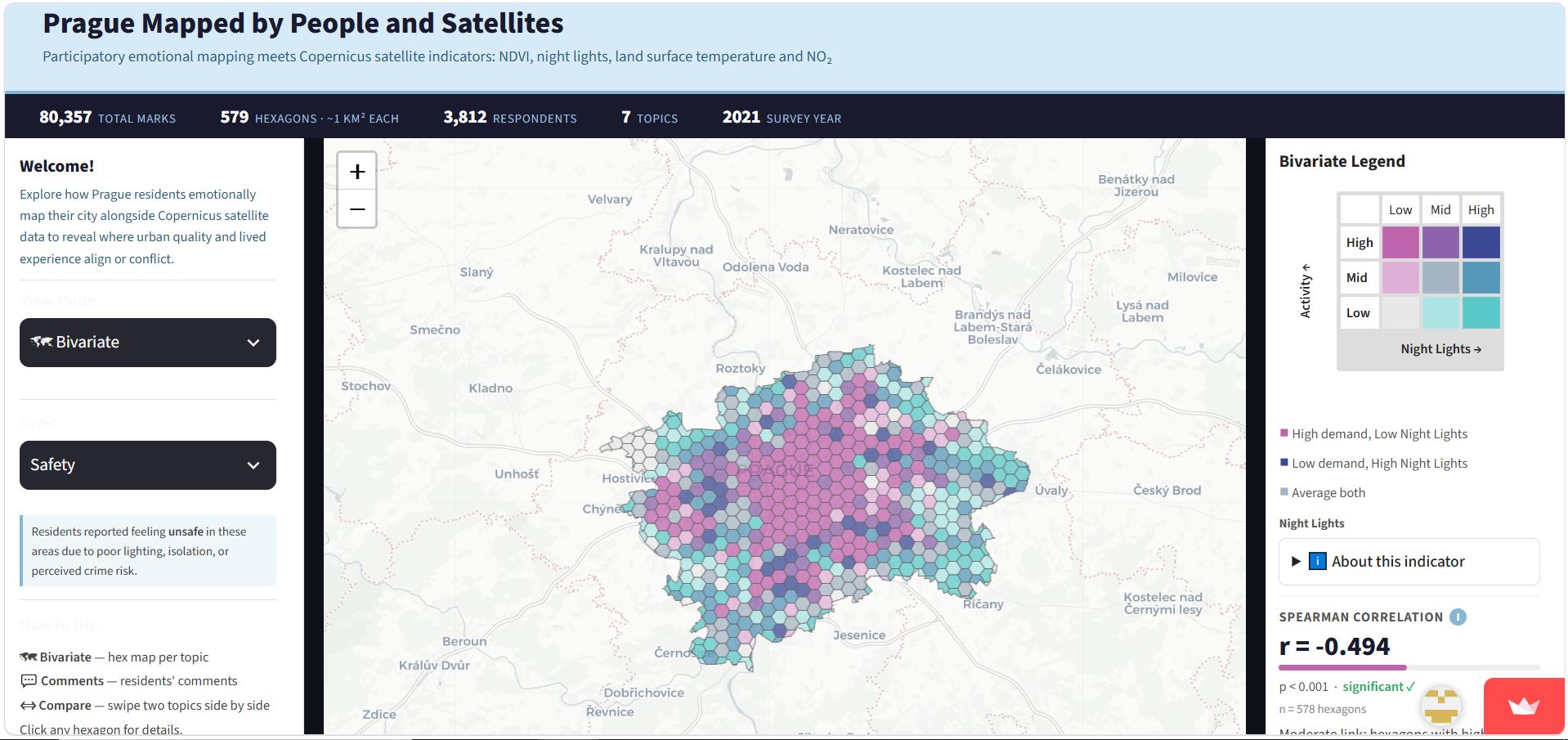Click the Compare arrows icon
1568x740 pixels.
coord(29,706)
